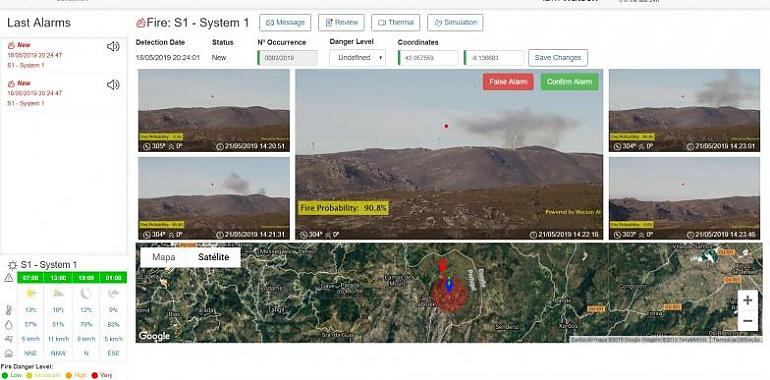The image size is (770, 380).
Task: Click the Status value New
Action: [219, 57]
